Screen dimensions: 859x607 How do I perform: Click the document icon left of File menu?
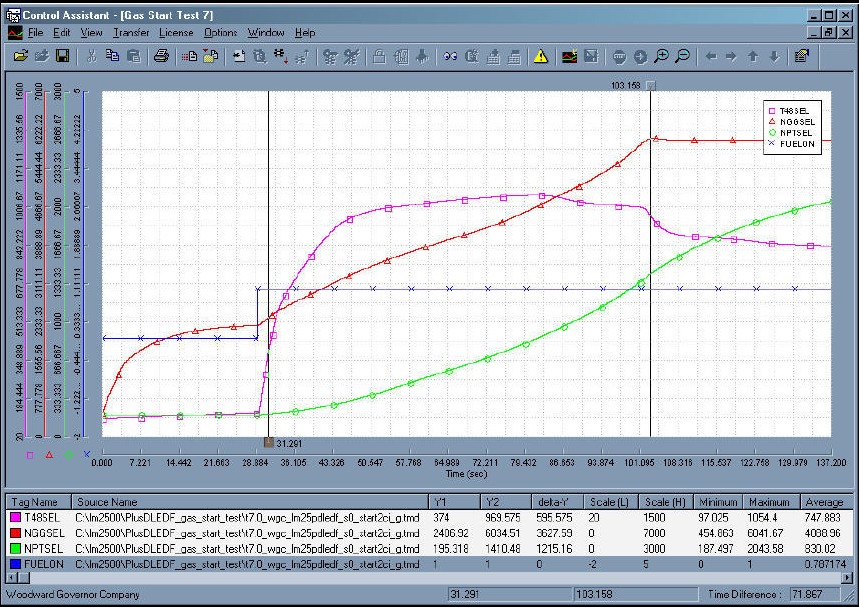click(x=15, y=33)
